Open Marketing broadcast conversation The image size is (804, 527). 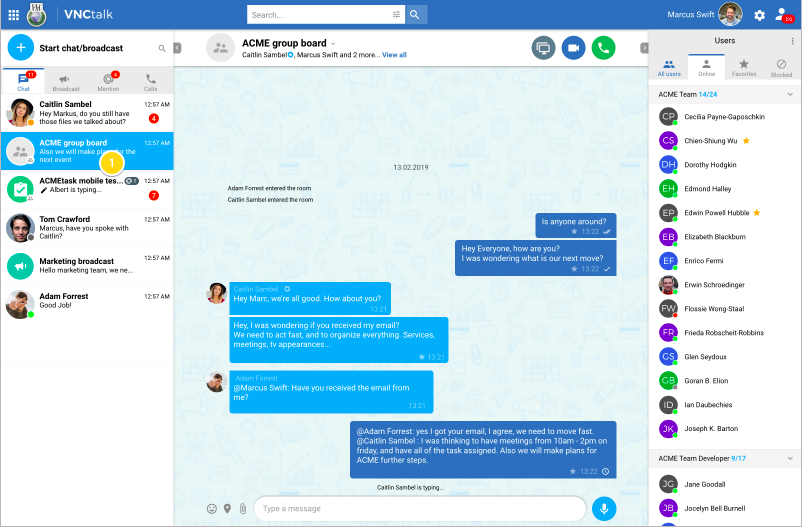[x=87, y=266]
